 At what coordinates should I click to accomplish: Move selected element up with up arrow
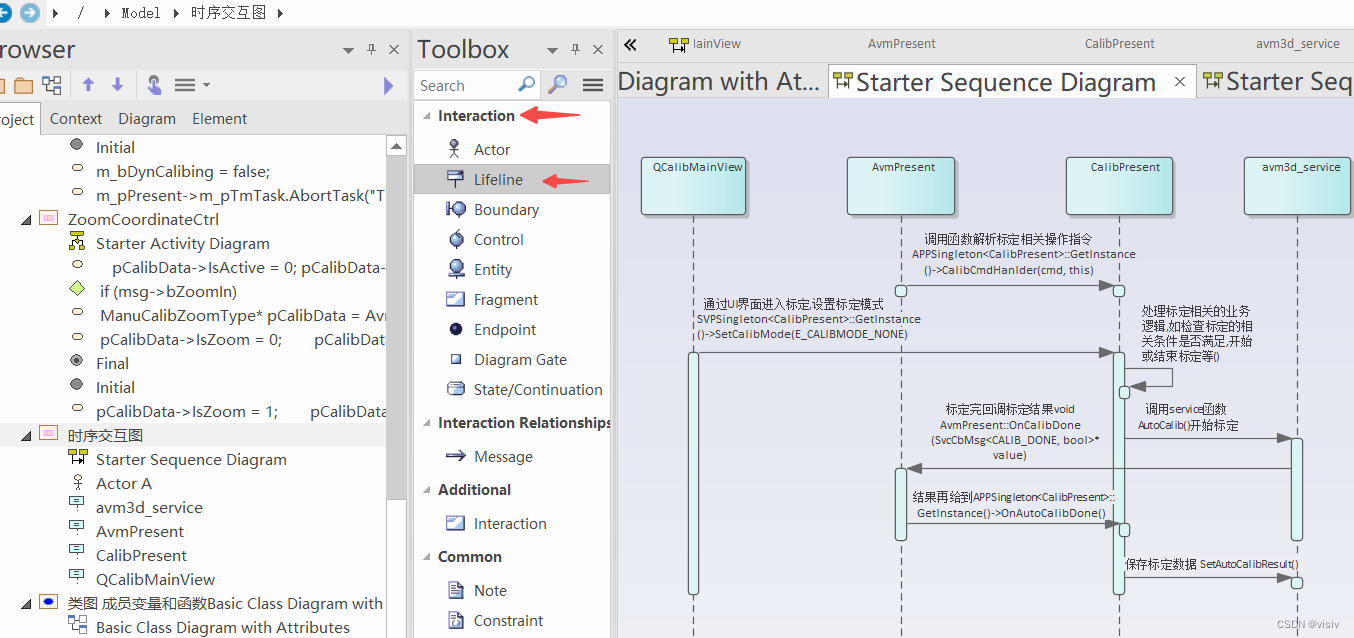pyautogui.click(x=88, y=85)
